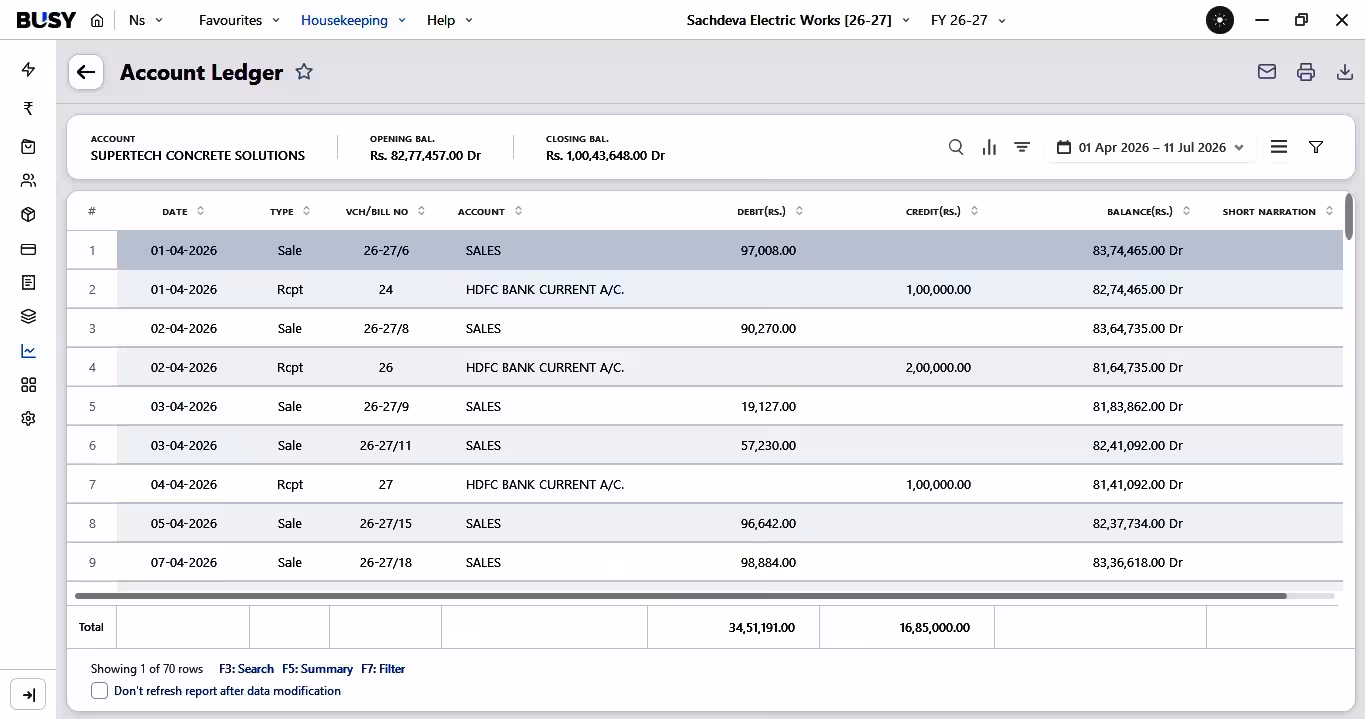Print the account ledger
The width and height of the screenshot is (1365, 719).
click(x=1306, y=72)
